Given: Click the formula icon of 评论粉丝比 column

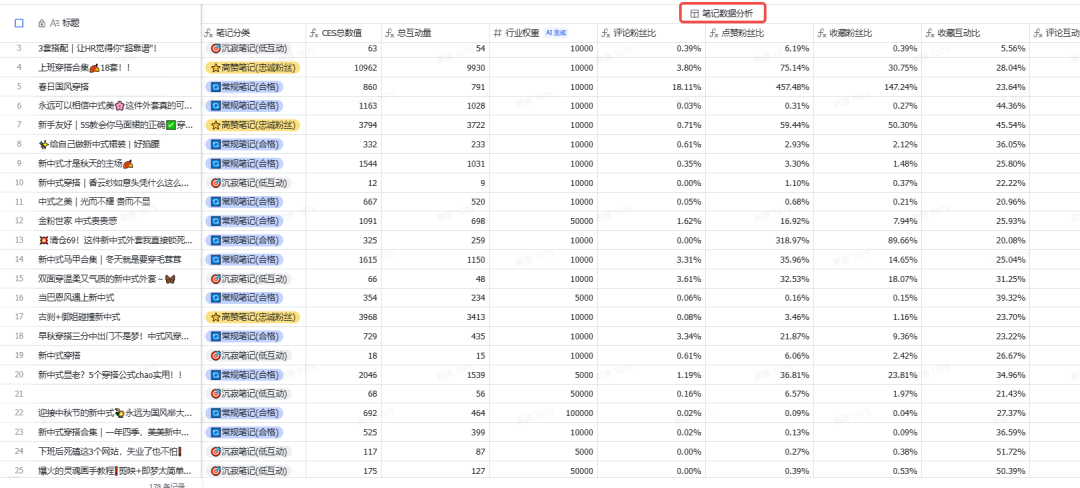Looking at the screenshot, I should pos(606,32).
